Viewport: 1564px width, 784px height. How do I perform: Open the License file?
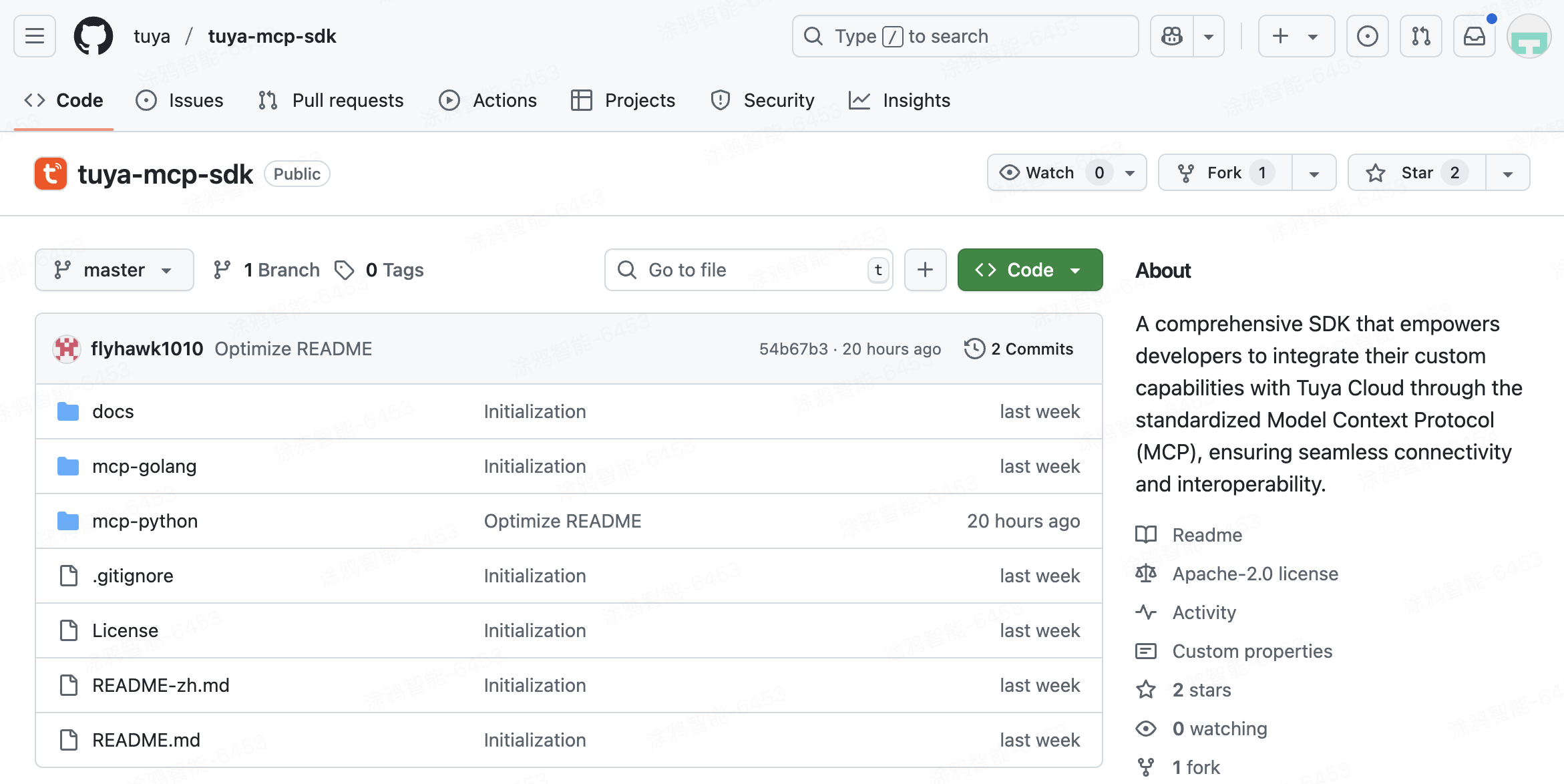(125, 630)
